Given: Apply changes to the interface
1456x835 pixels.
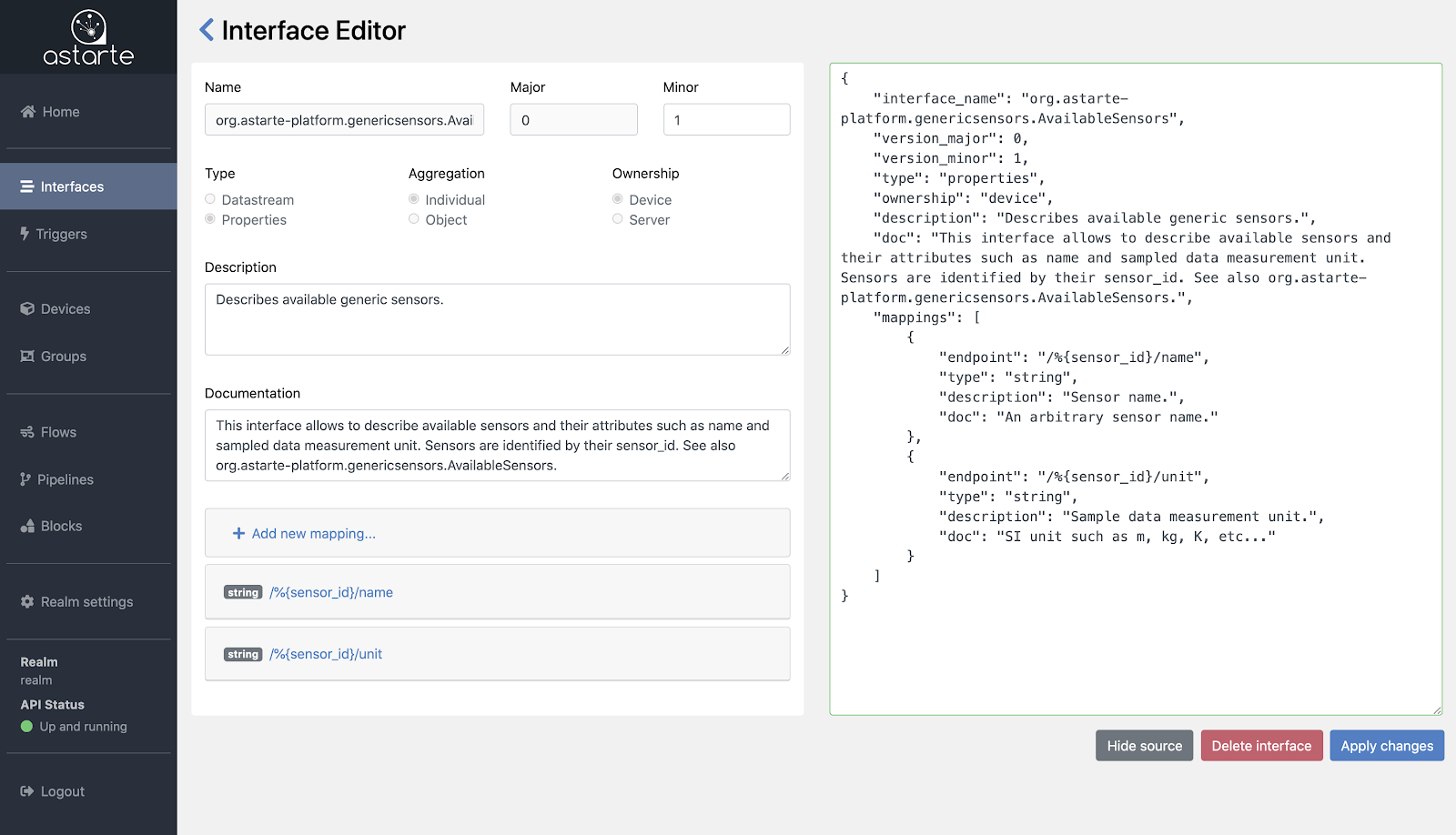Looking at the screenshot, I should 1386,745.
